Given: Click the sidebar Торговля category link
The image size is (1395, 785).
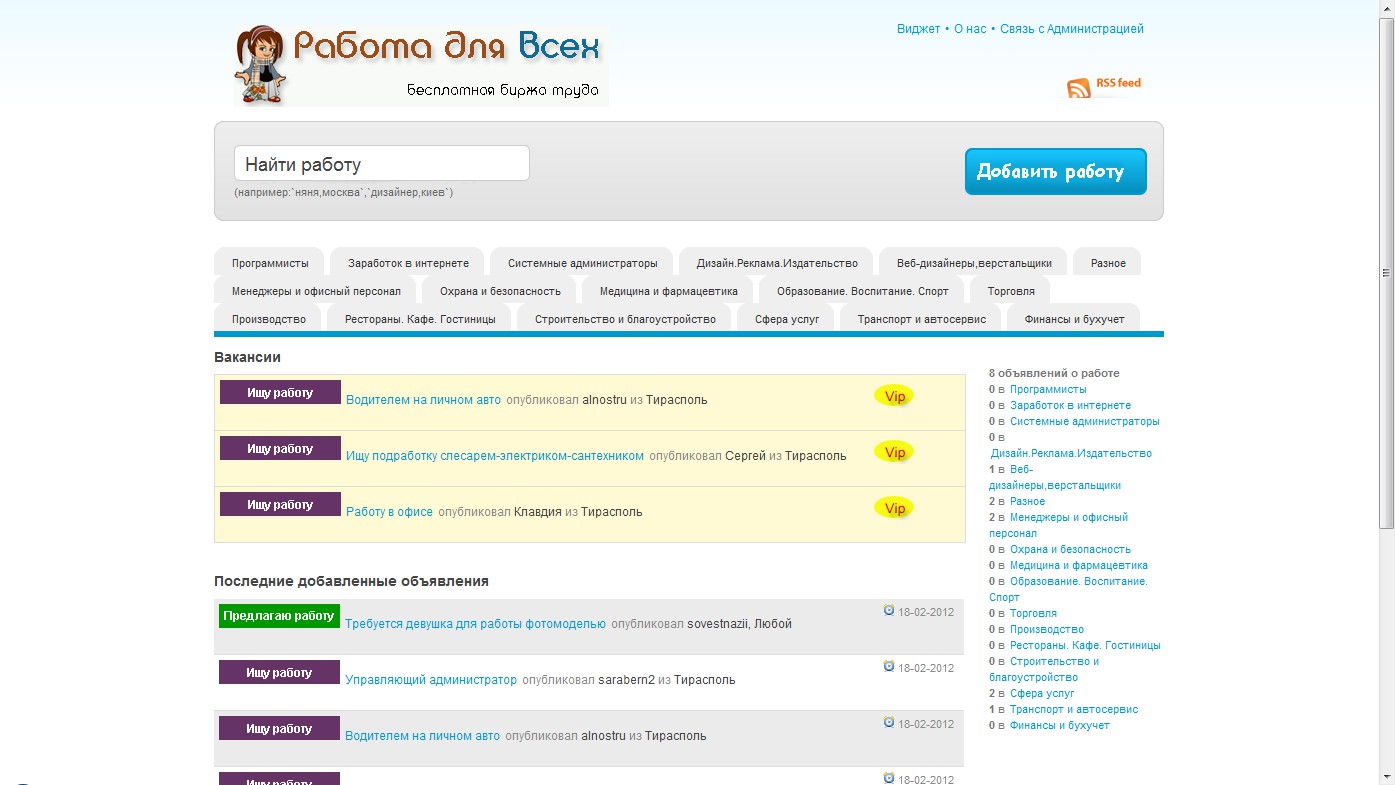Looking at the screenshot, I should 1033,613.
